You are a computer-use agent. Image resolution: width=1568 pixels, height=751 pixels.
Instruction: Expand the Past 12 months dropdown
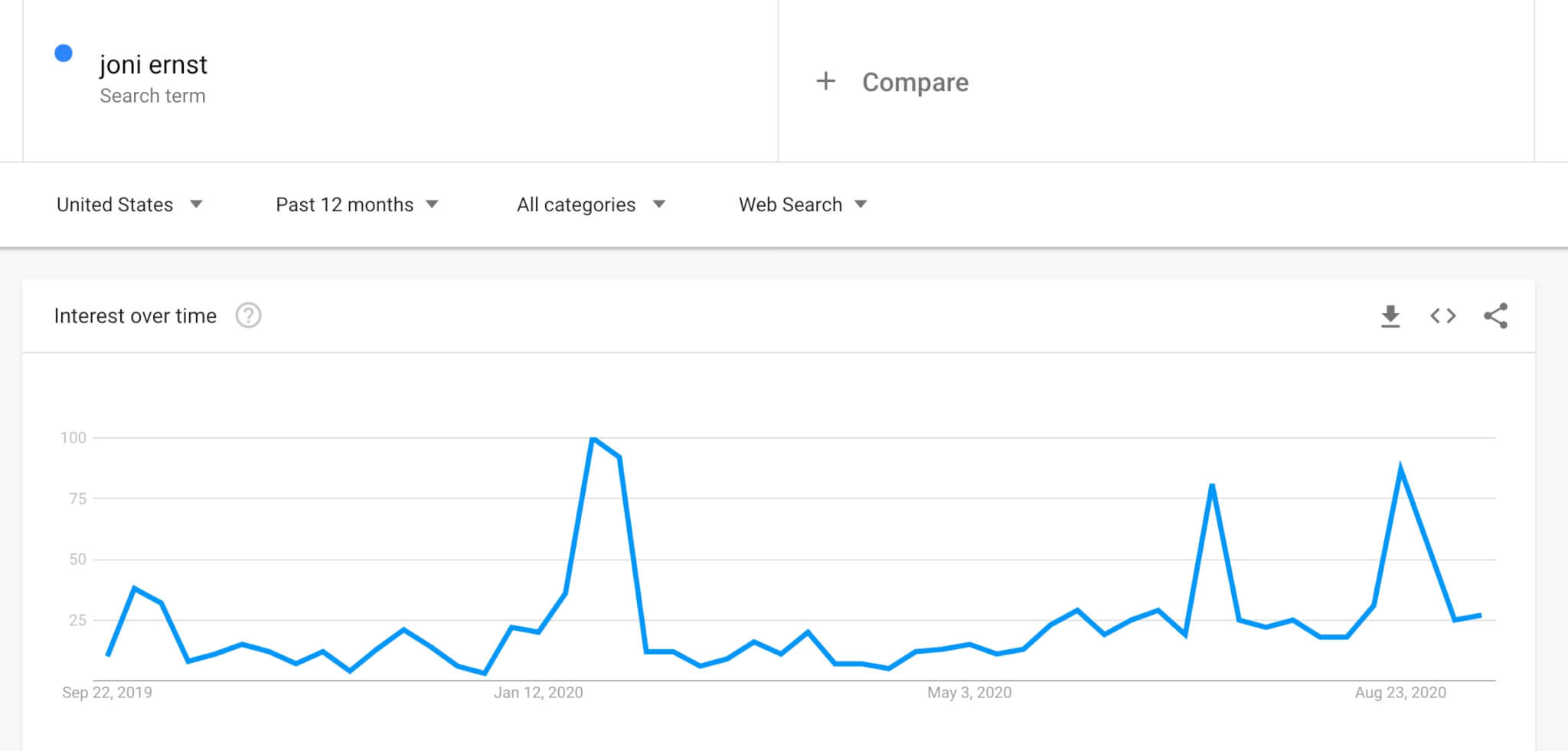pyautogui.click(x=357, y=204)
